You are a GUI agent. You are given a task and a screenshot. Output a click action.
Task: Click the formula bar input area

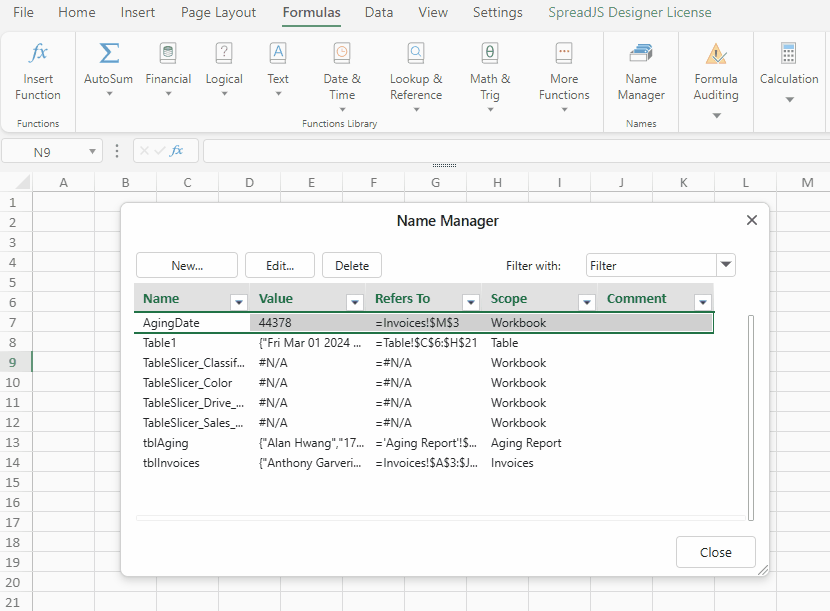516,151
